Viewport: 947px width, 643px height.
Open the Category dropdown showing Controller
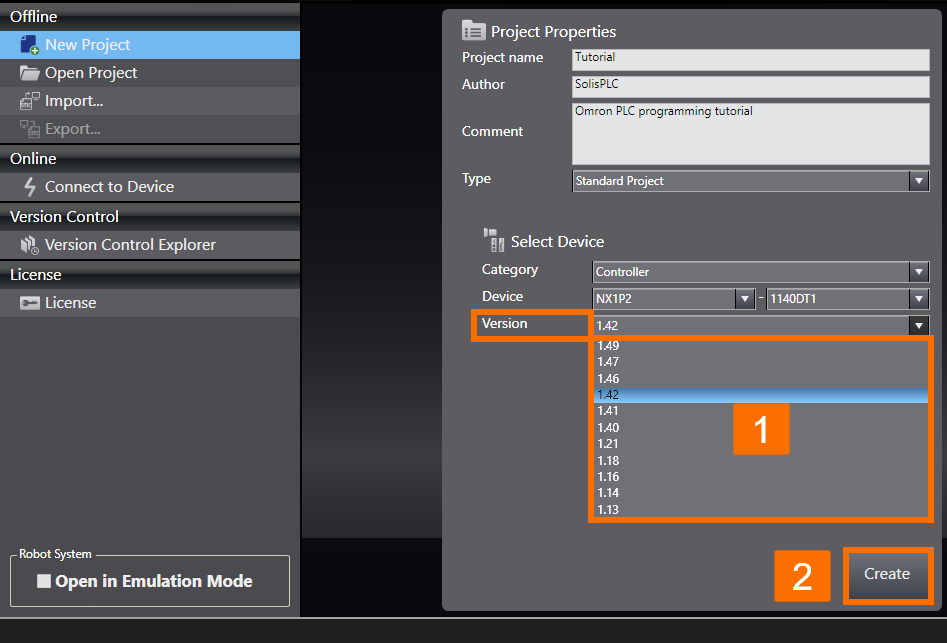coord(918,271)
